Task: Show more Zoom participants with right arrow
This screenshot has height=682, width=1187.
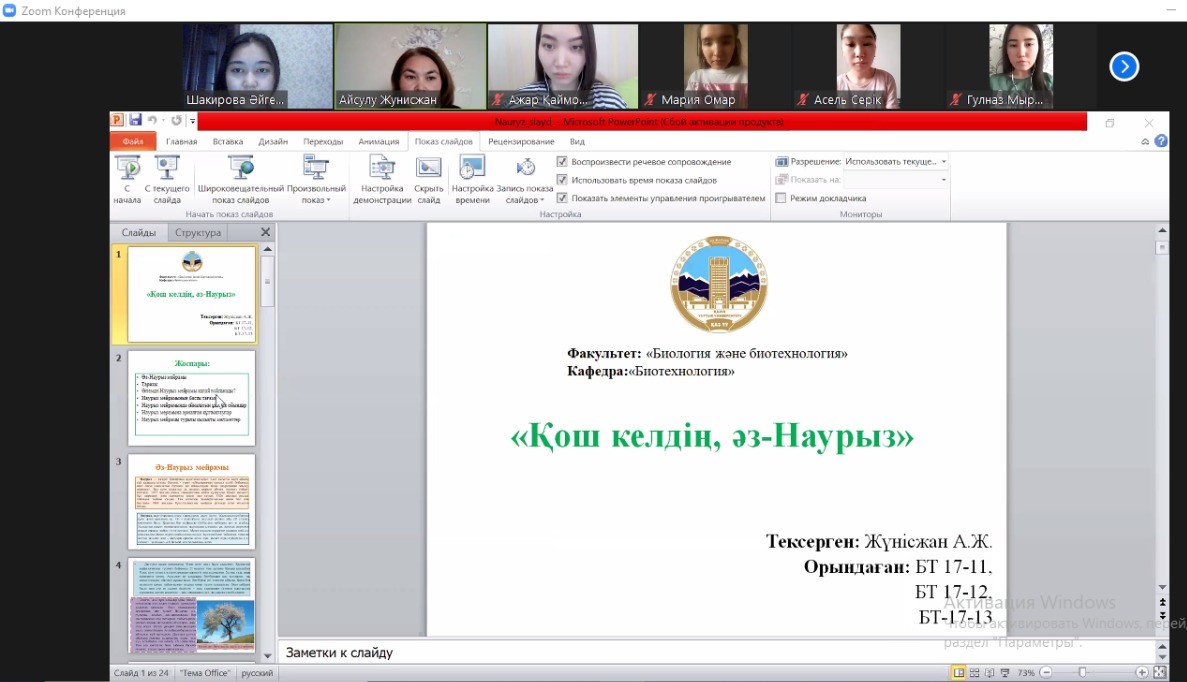Action: (1124, 67)
